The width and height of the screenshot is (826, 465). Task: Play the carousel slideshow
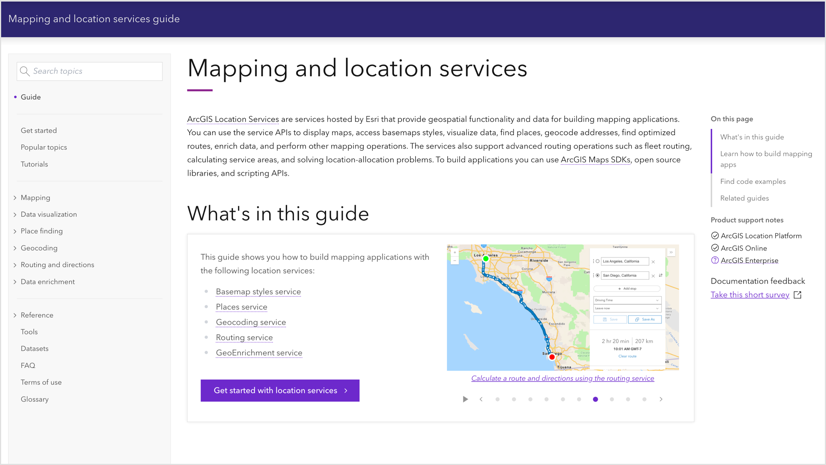[465, 399]
